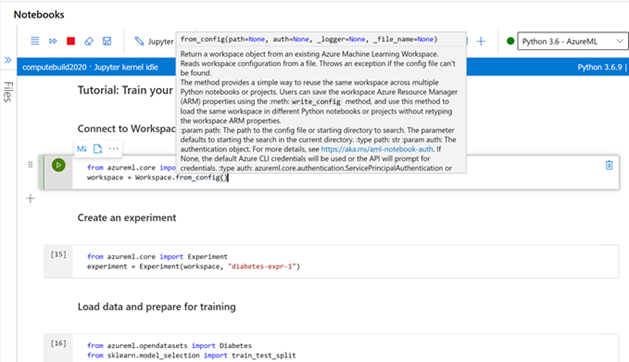629x362 pixels.
Task: Click 'computebuild2020 · Jupyter kernel idle' status
Action: click(90, 67)
